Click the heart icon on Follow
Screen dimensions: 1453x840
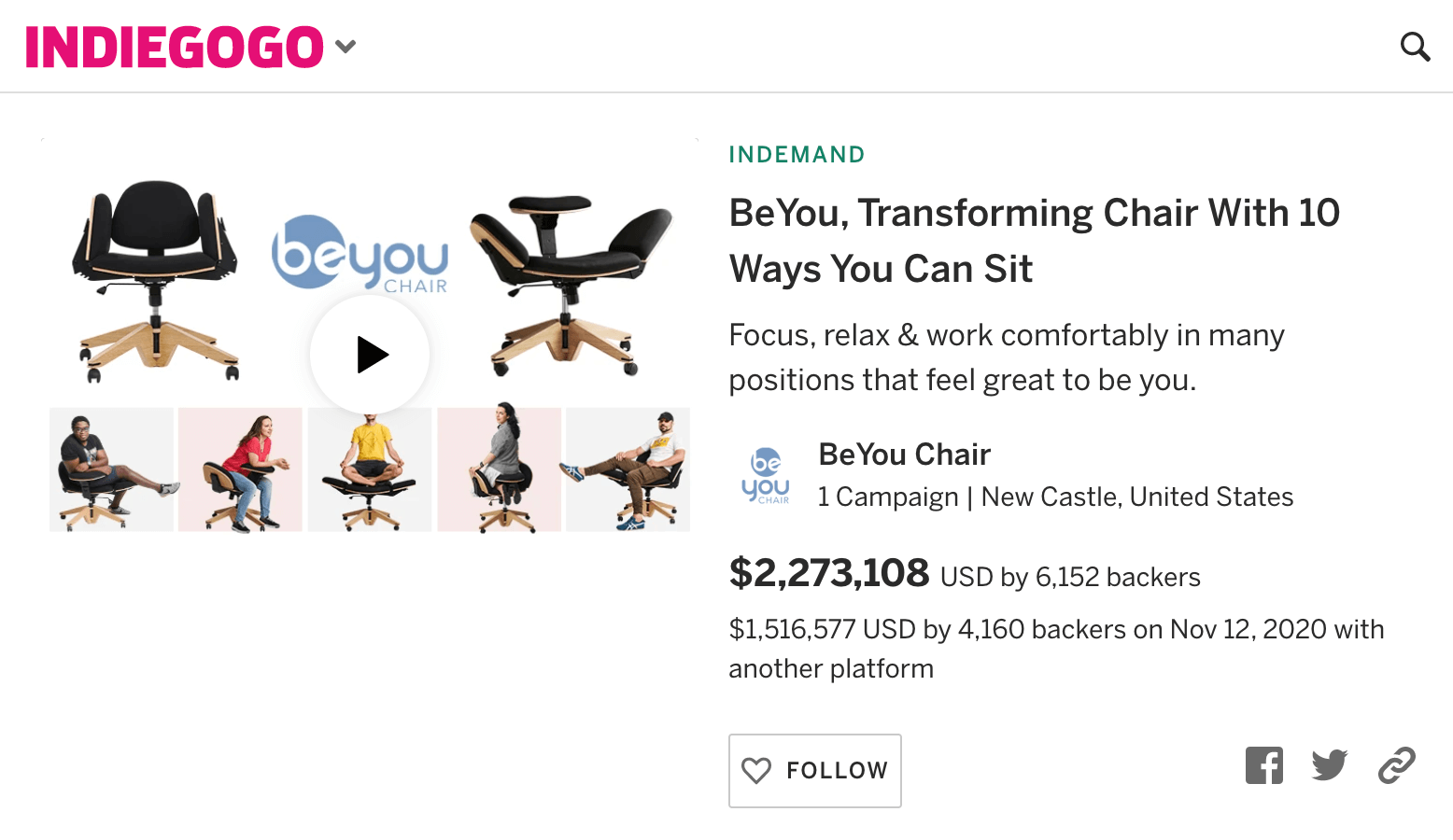(x=756, y=771)
